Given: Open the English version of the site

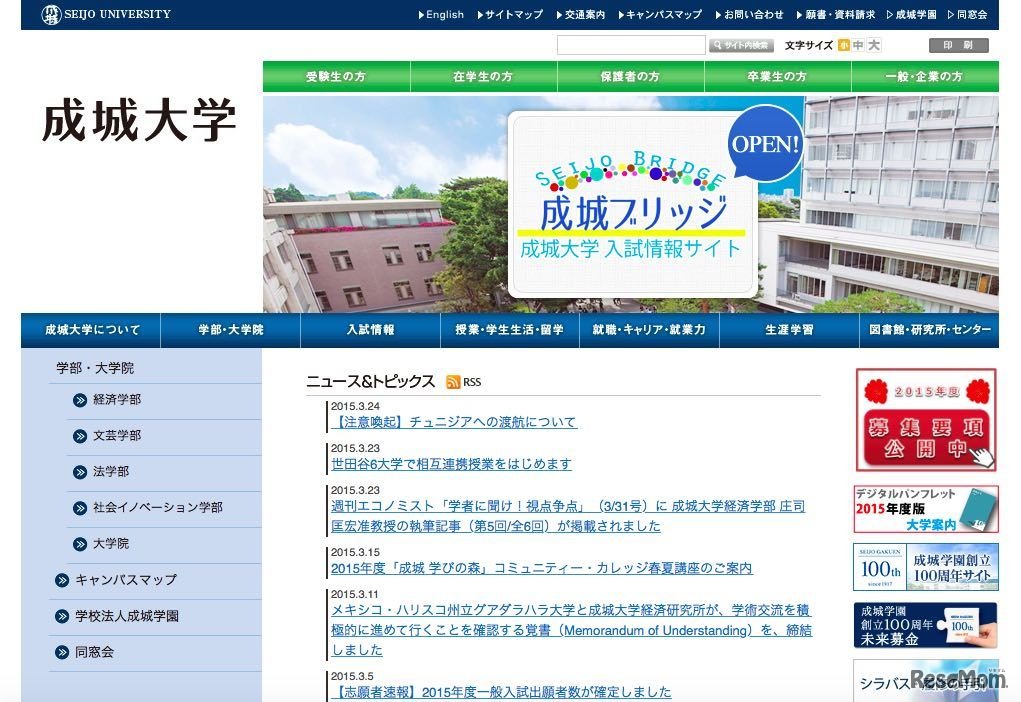Looking at the screenshot, I should pos(441,14).
